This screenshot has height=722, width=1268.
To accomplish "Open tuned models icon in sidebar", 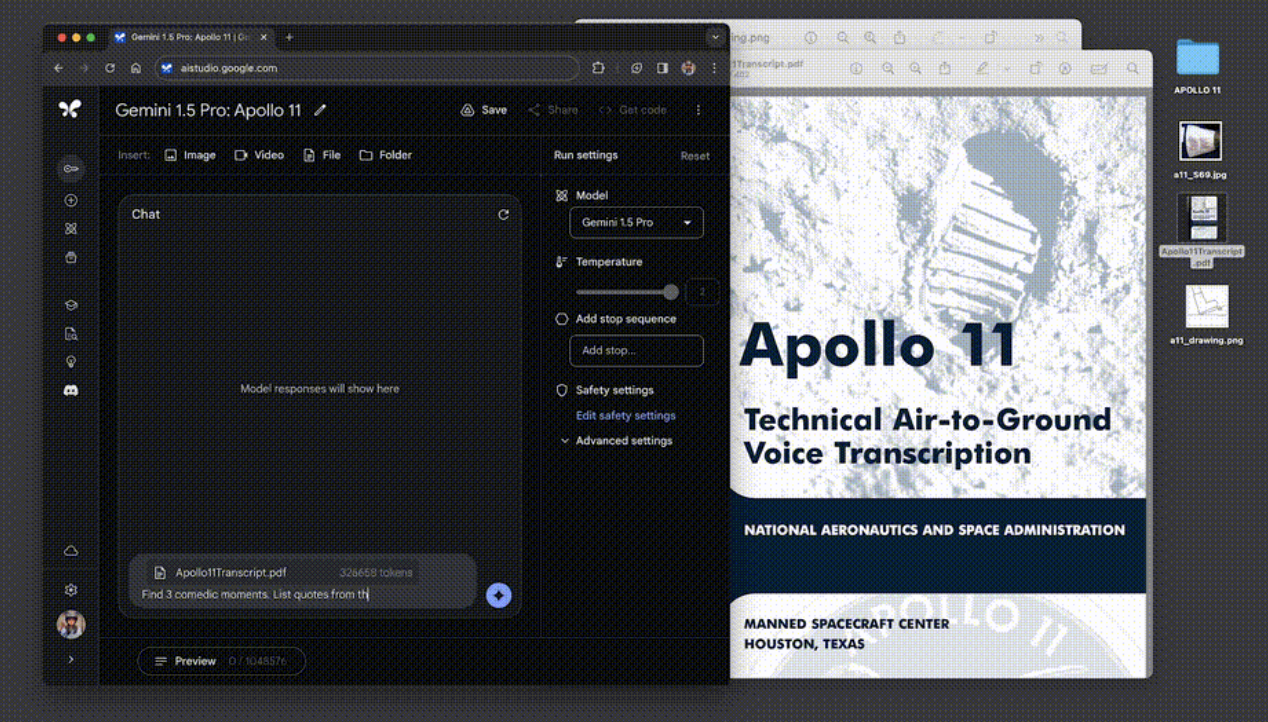I will click(71, 228).
